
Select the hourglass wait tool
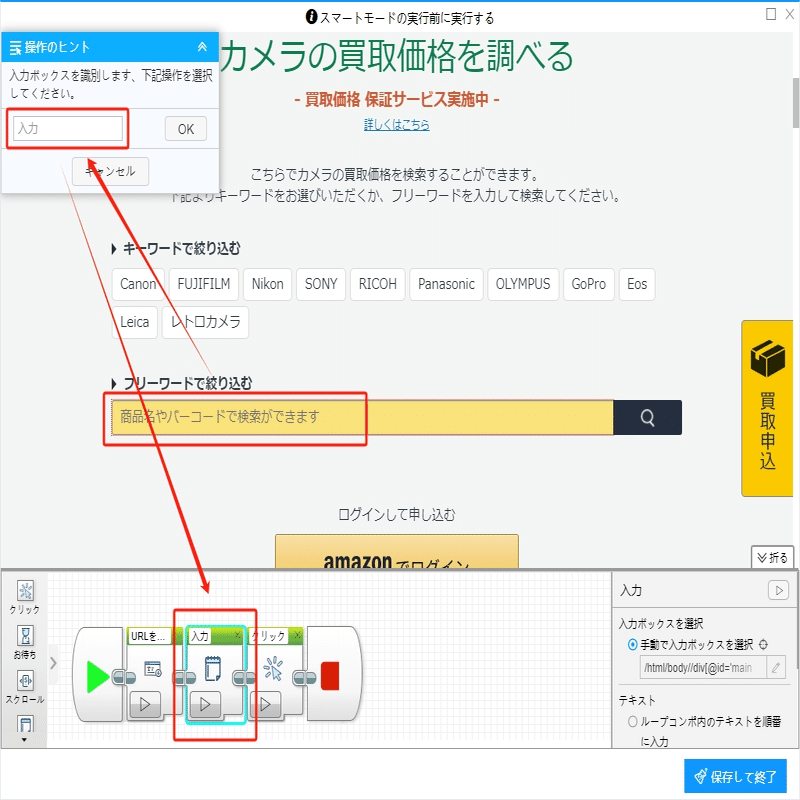(26, 636)
